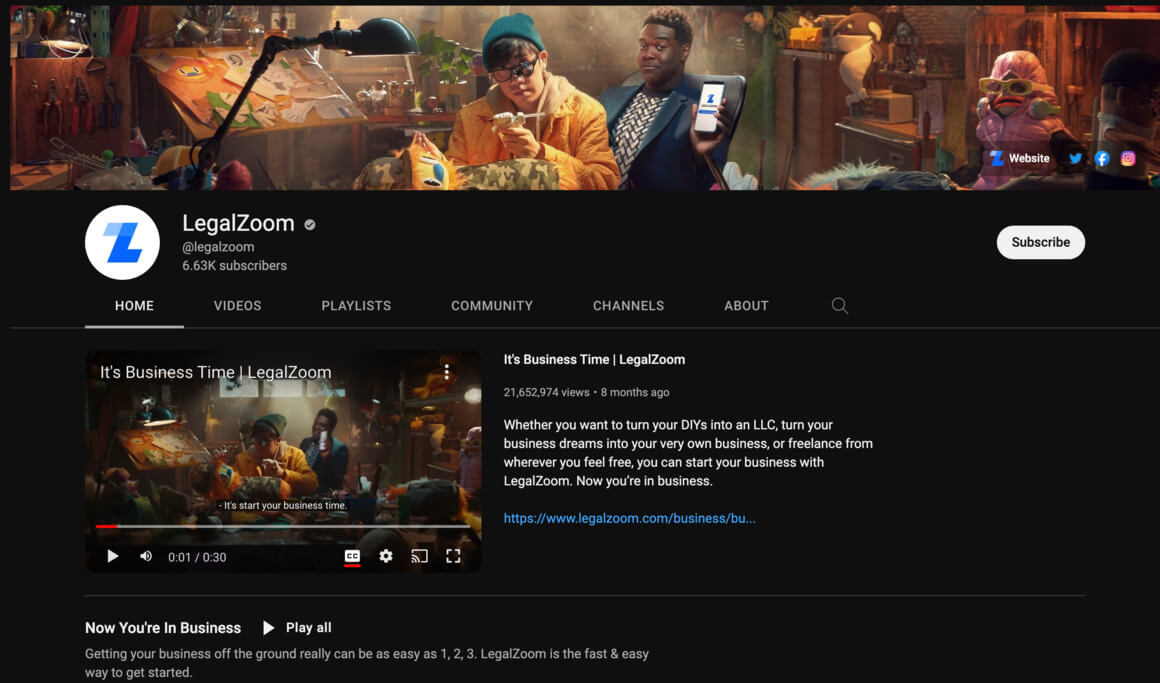This screenshot has width=1160, height=683.
Task: Click the video title overlay in player
Action: [x=215, y=372]
